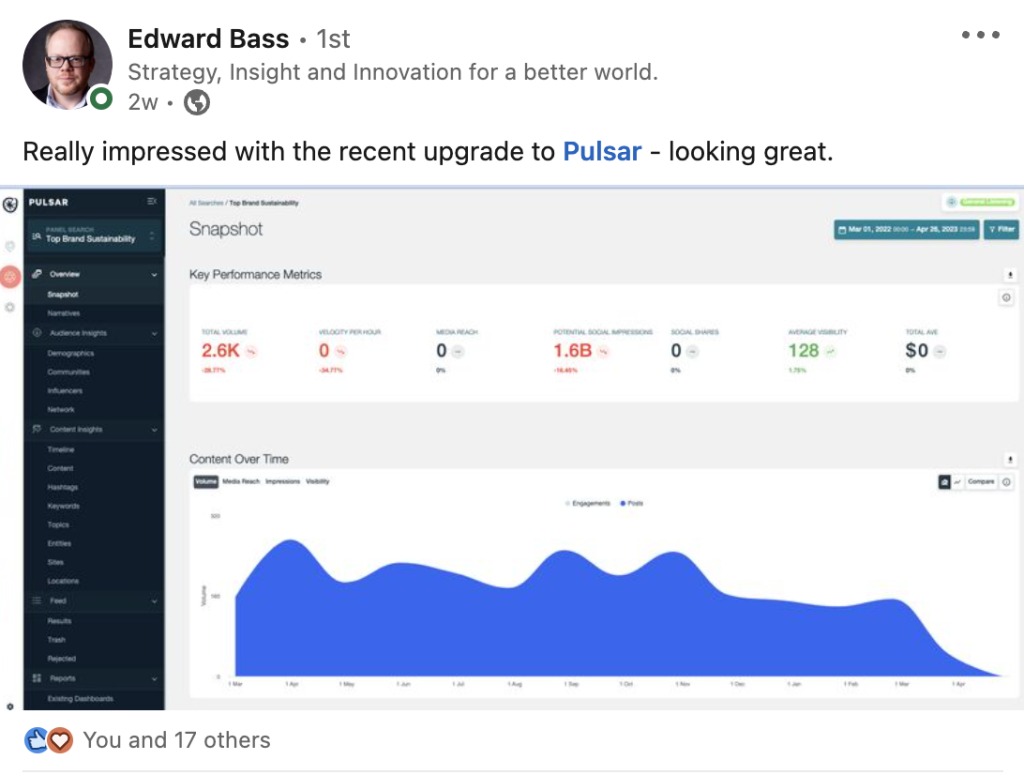The image size is (1024, 775).
Task: Toggle the Posts series in chart legend
Action: [x=631, y=503]
